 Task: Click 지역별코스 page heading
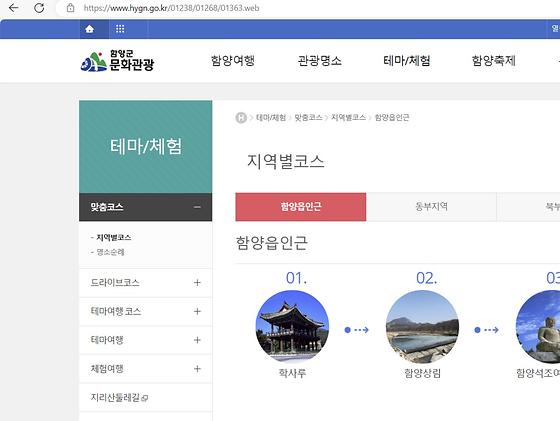coord(285,161)
